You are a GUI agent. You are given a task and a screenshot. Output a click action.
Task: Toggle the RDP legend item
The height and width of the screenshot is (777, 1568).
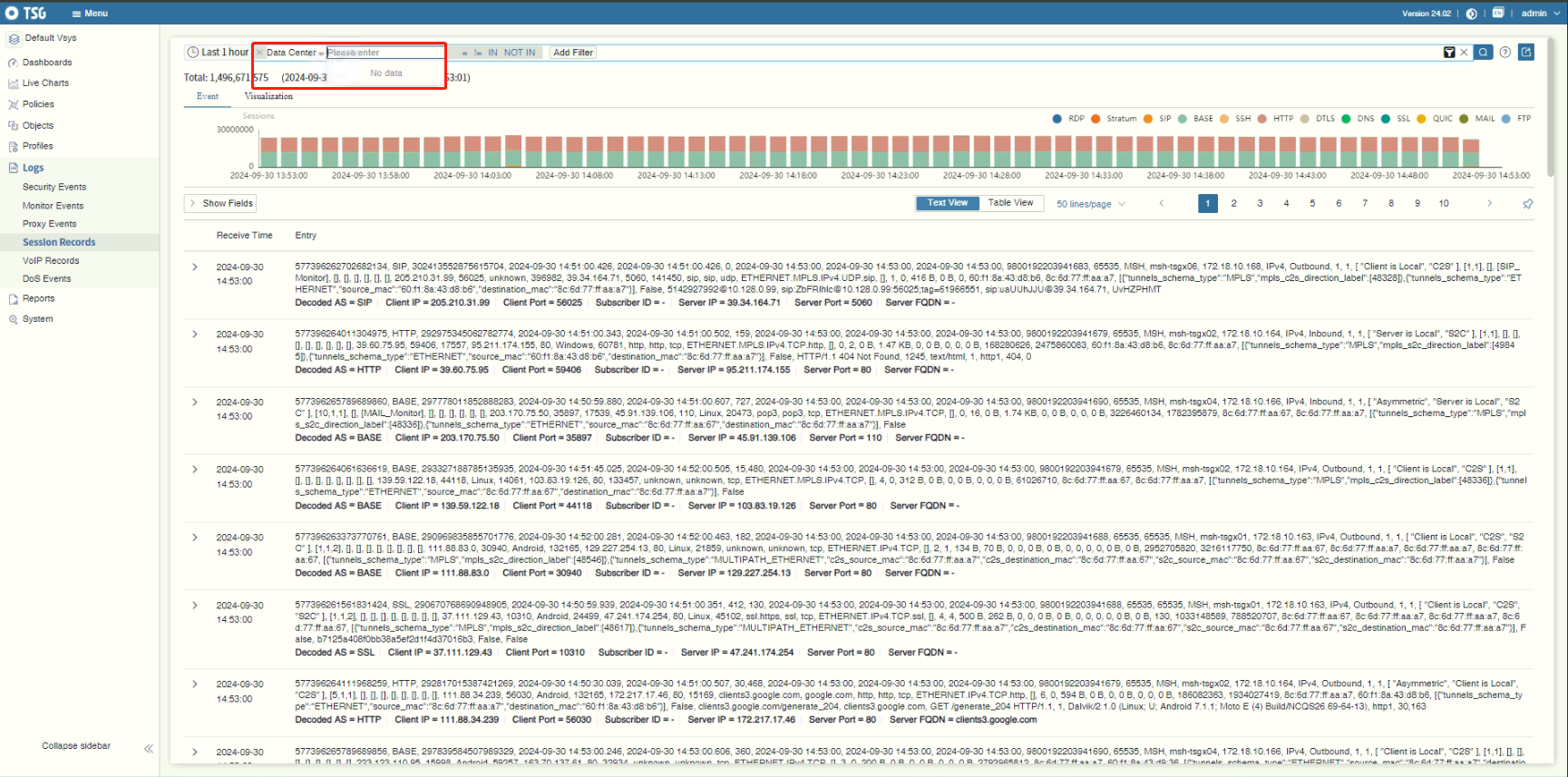1068,119
